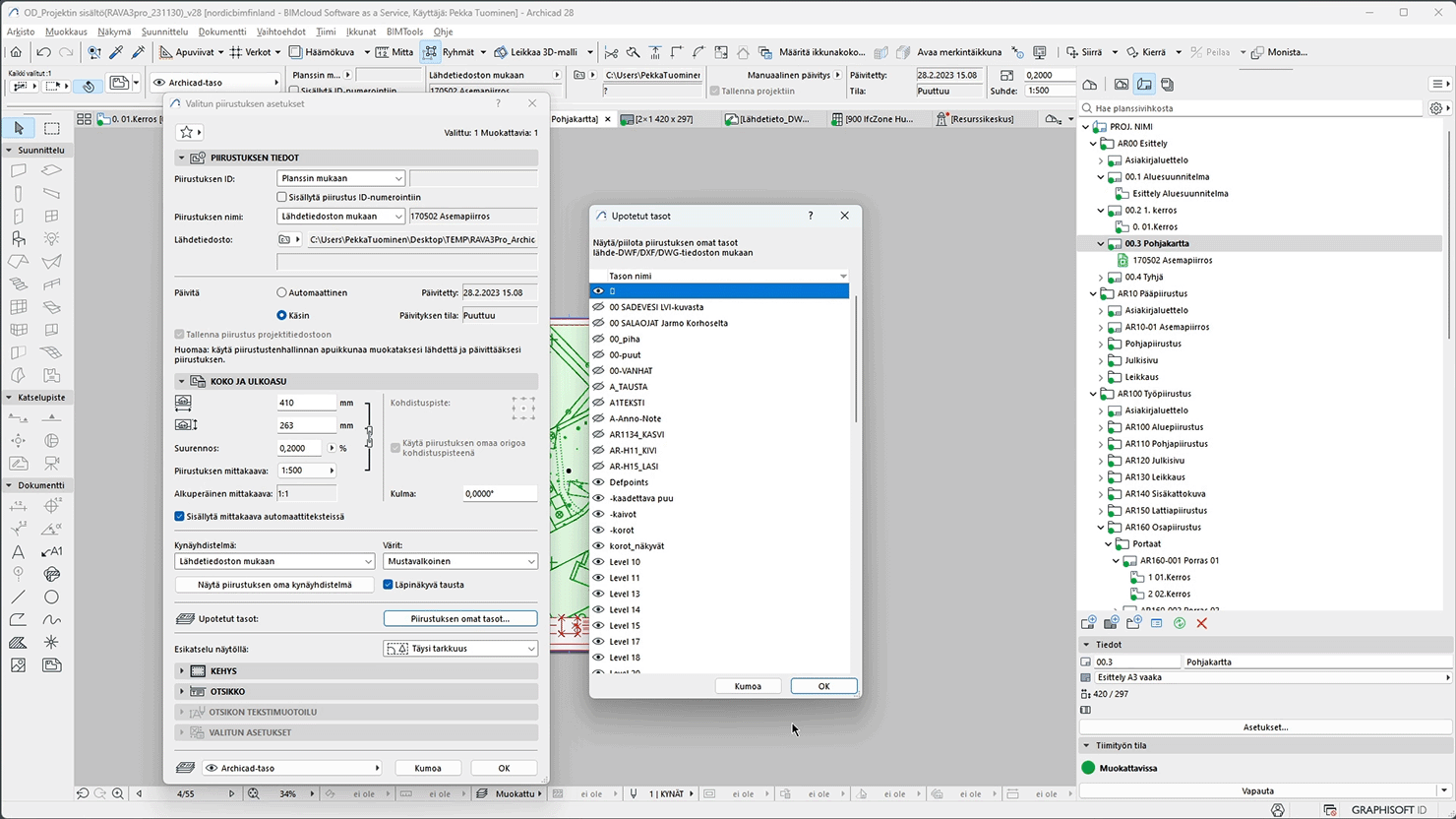Click drawing width field showing 410

tap(306, 403)
